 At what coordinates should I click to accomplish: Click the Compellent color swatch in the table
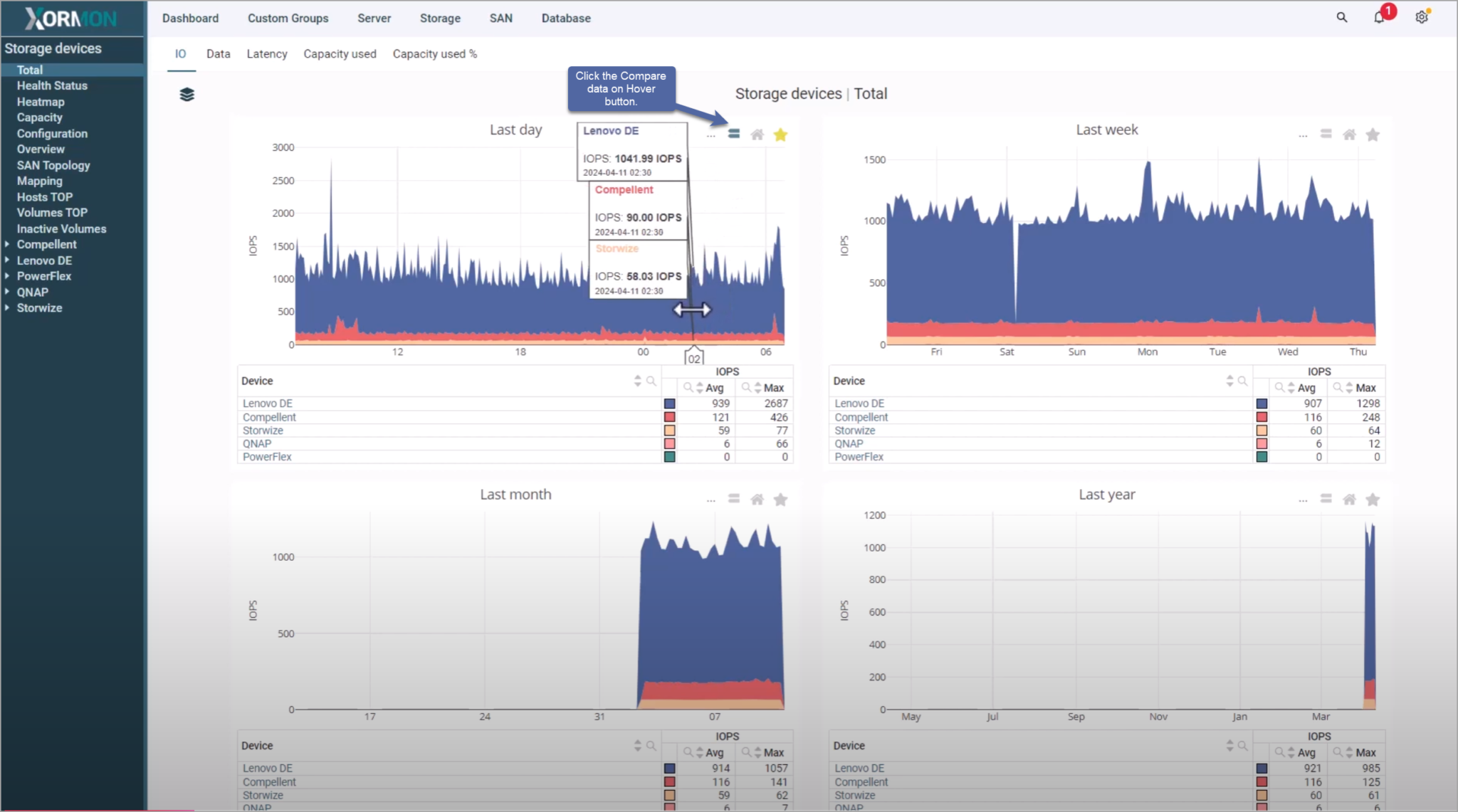point(669,417)
